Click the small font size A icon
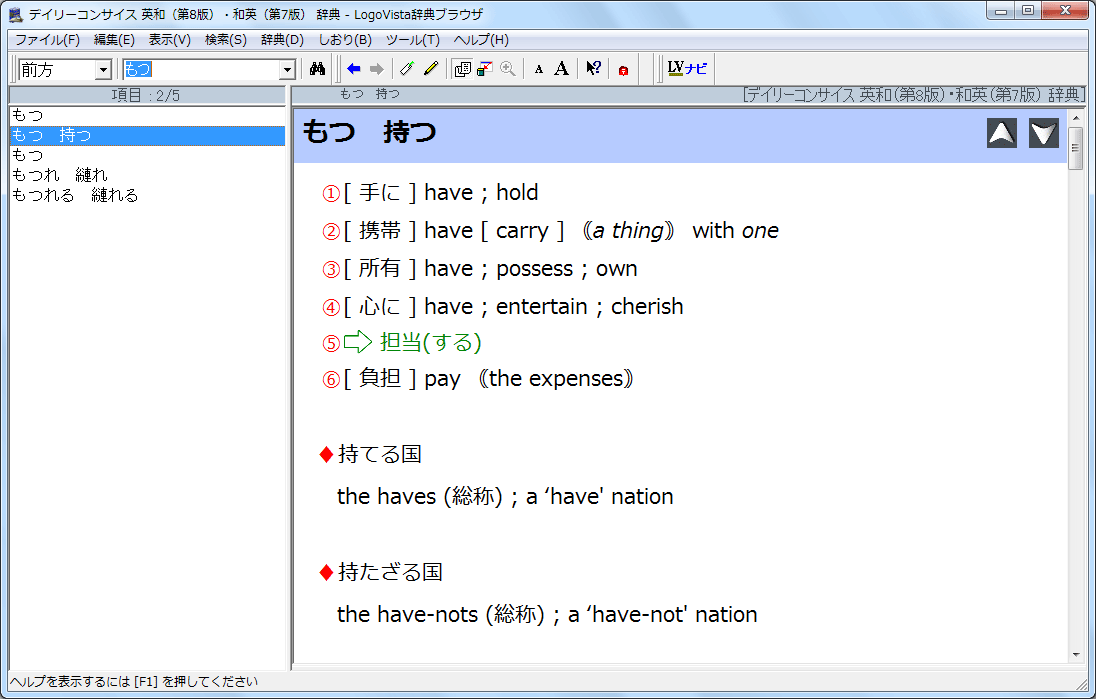1096x699 pixels. point(538,69)
